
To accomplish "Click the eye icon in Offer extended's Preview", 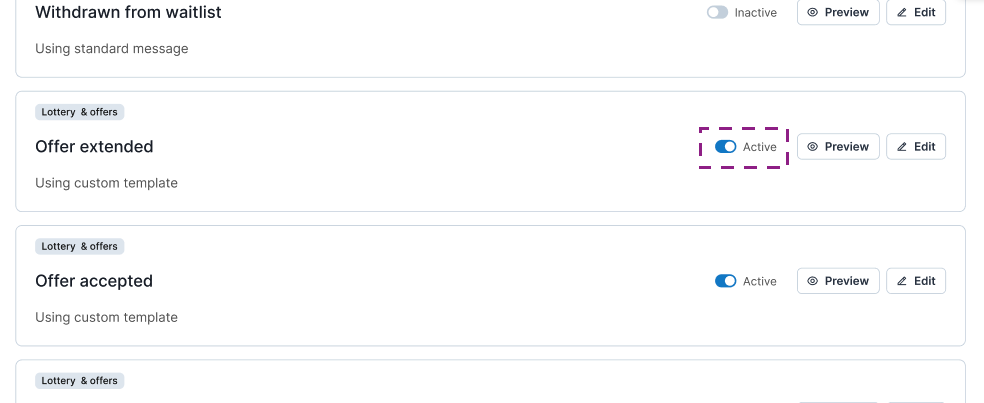I will 813,147.
